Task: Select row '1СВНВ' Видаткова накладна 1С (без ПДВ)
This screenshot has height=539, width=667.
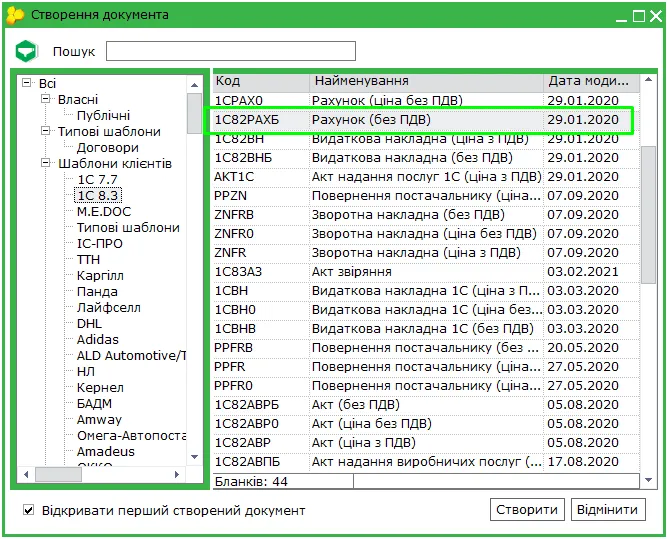Action: point(426,329)
